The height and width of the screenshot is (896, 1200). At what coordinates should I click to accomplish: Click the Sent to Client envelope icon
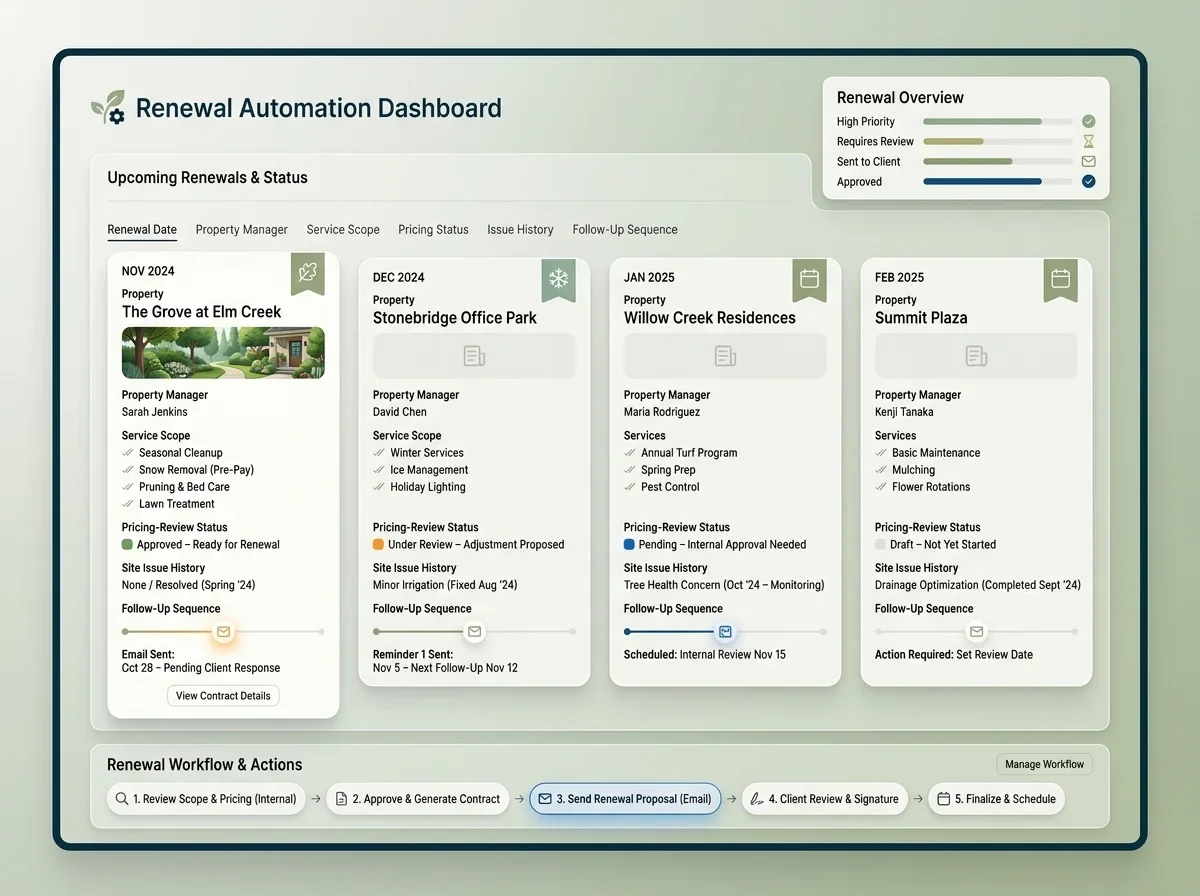(x=1088, y=161)
